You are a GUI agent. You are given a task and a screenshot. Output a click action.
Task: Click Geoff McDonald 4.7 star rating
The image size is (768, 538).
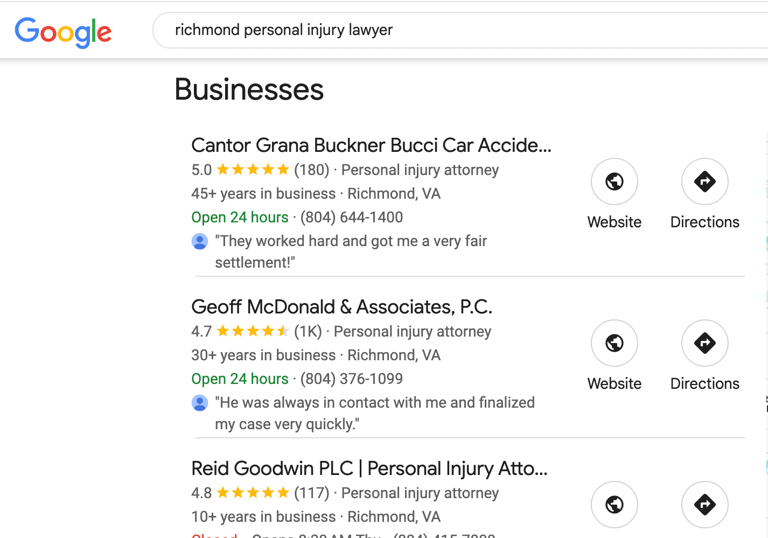point(253,332)
